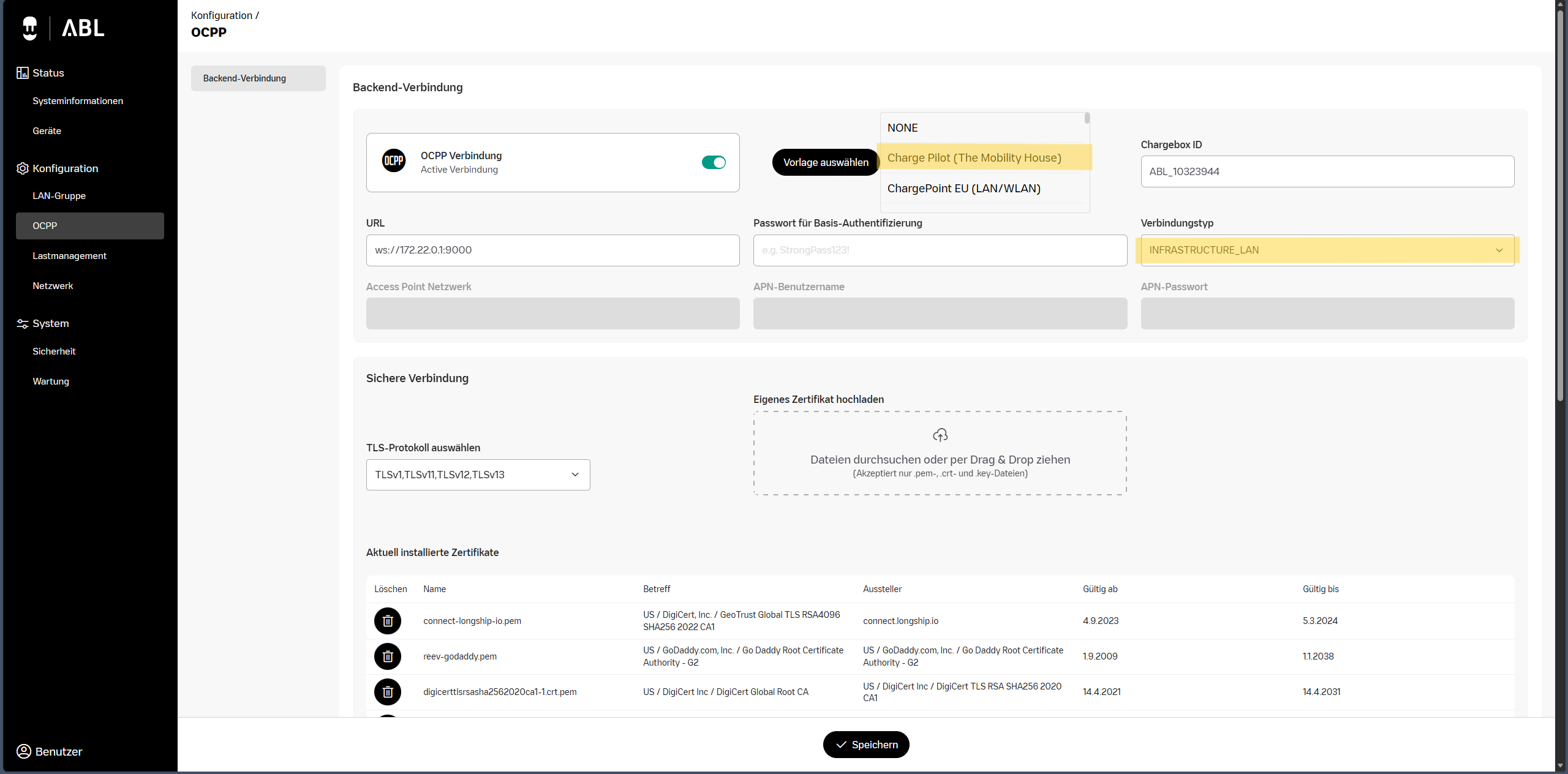Disable the OCPP Verbindung toggle
This screenshot has width=1568, height=774.
point(714,162)
